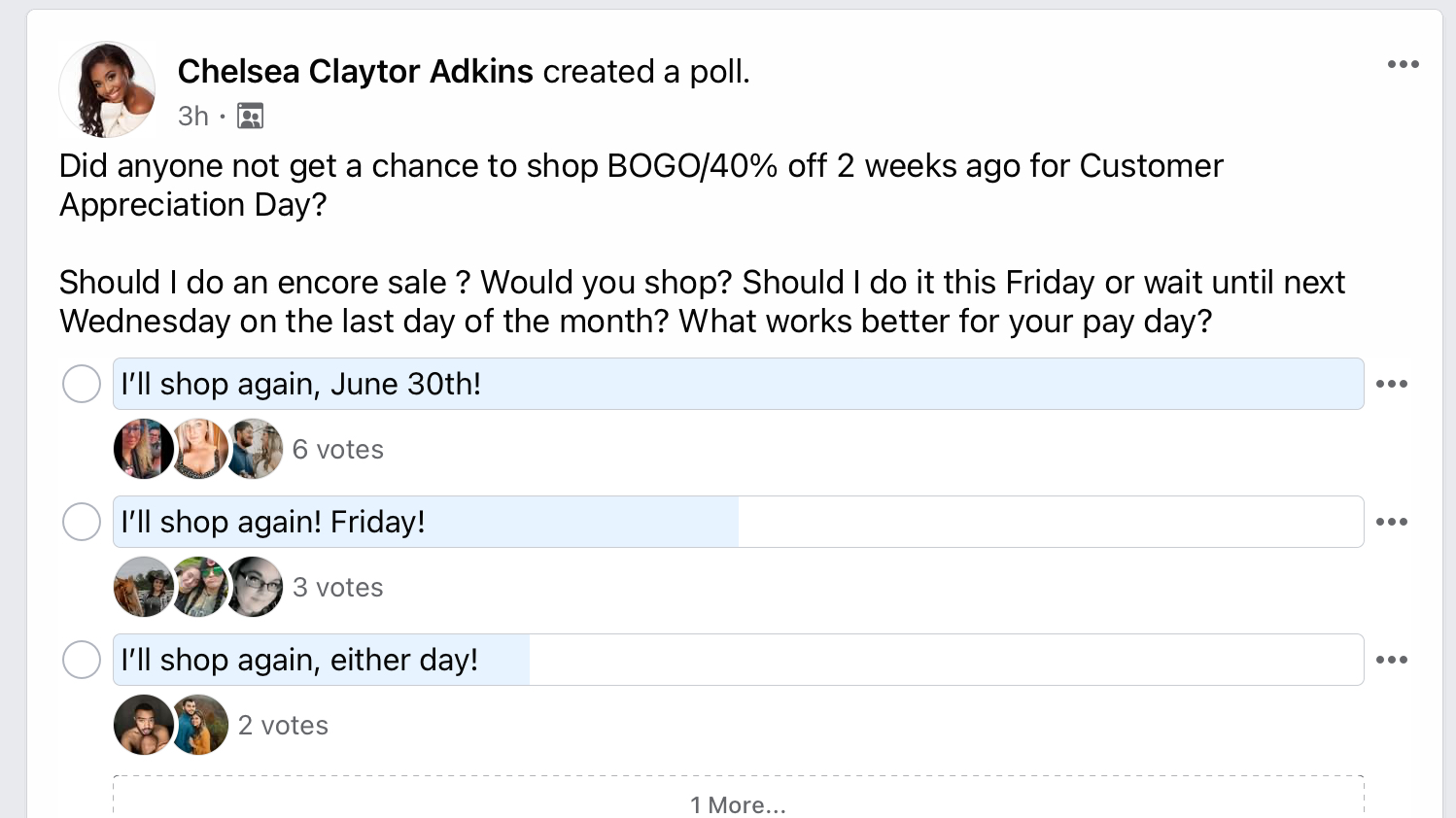This screenshot has height=818, width=1456.
Task: Open Chelsea Claytor Adkins profile picture
Action: (107, 89)
